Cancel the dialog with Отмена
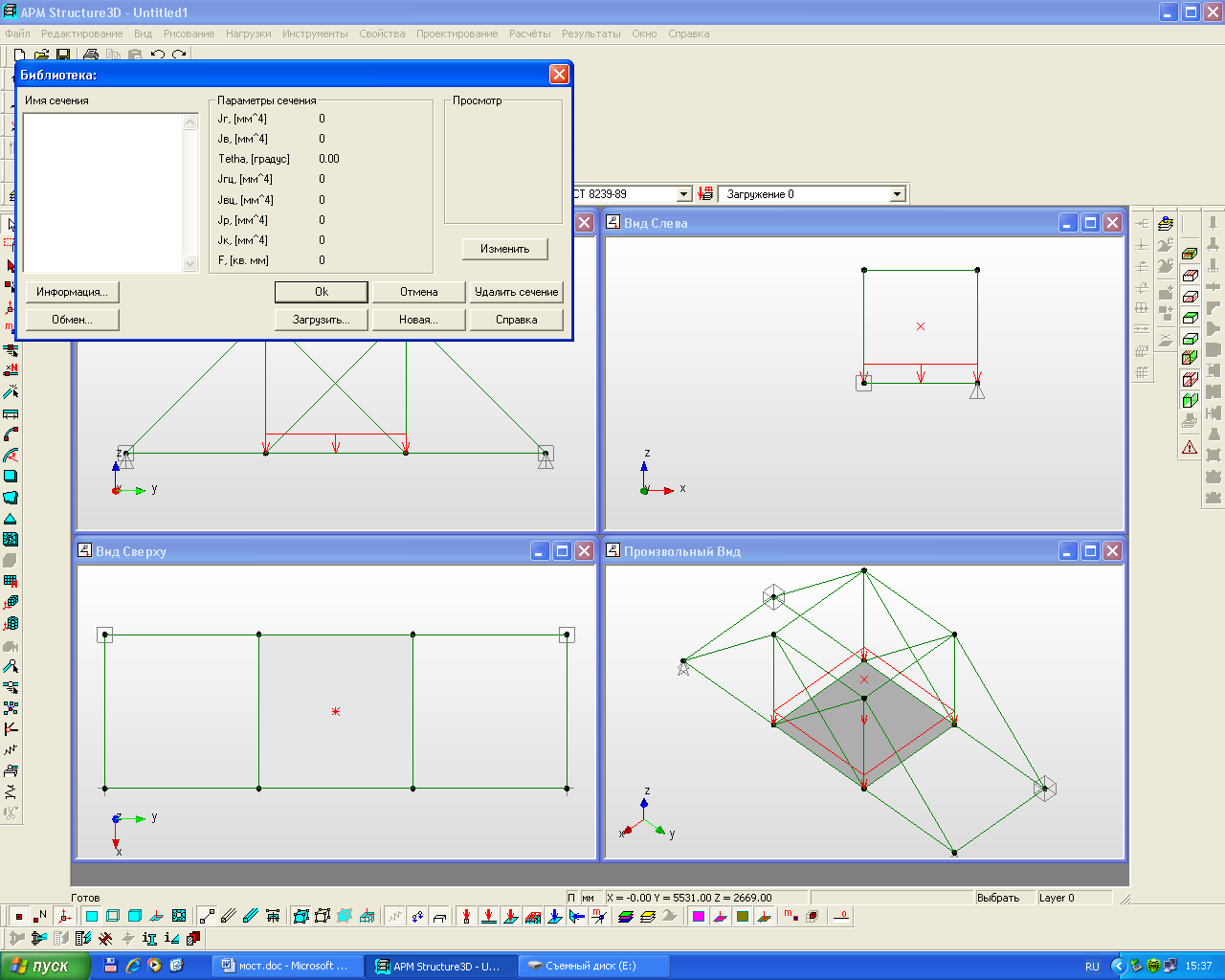This screenshot has width=1225, height=980. tap(419, 292)
